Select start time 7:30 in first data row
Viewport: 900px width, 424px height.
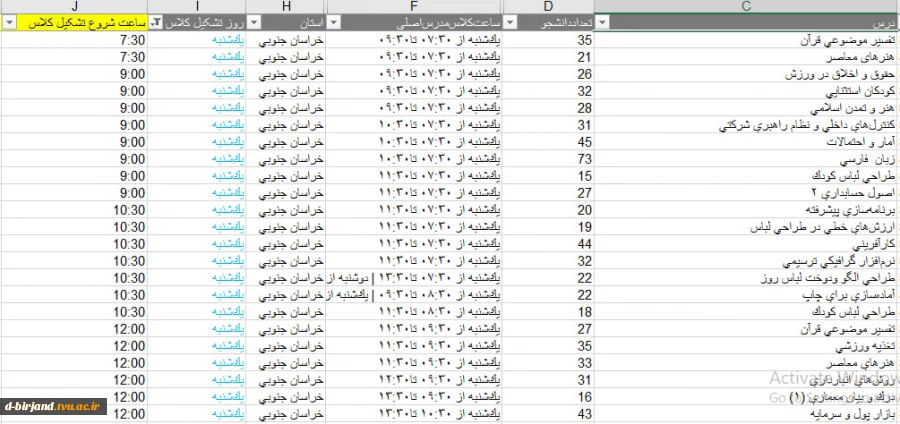click(74, 40)
